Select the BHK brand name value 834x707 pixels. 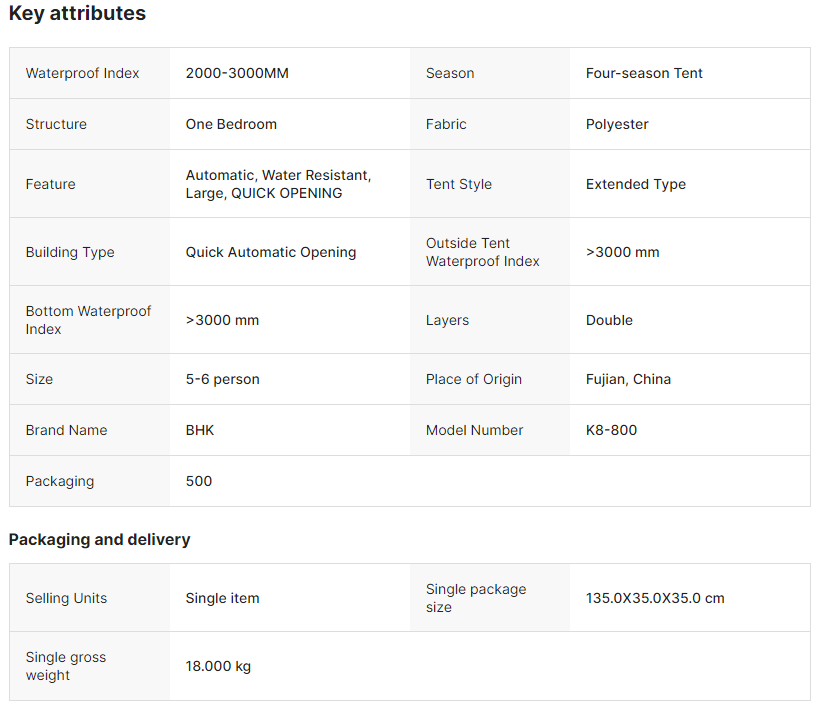tap(200, 430)
